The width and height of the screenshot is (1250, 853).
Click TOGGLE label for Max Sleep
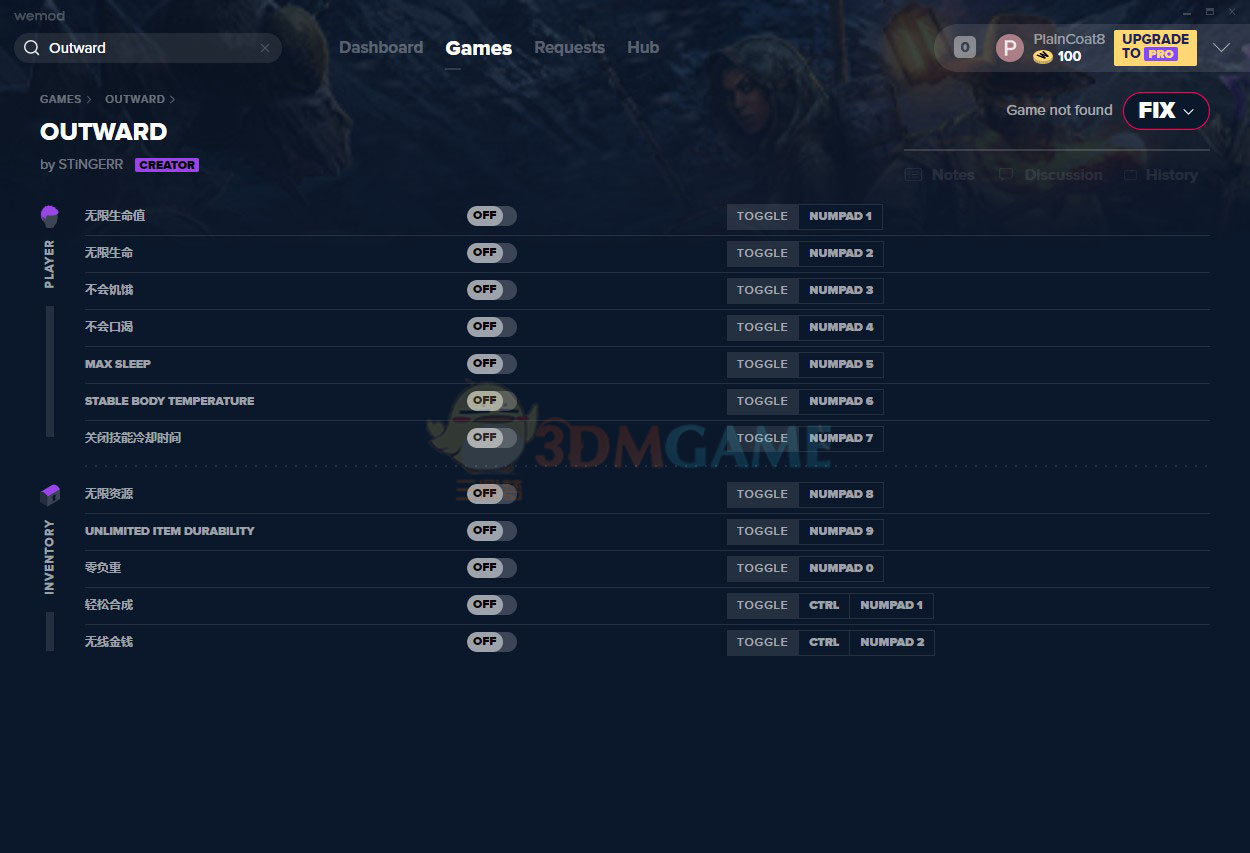tap(762, 364)
